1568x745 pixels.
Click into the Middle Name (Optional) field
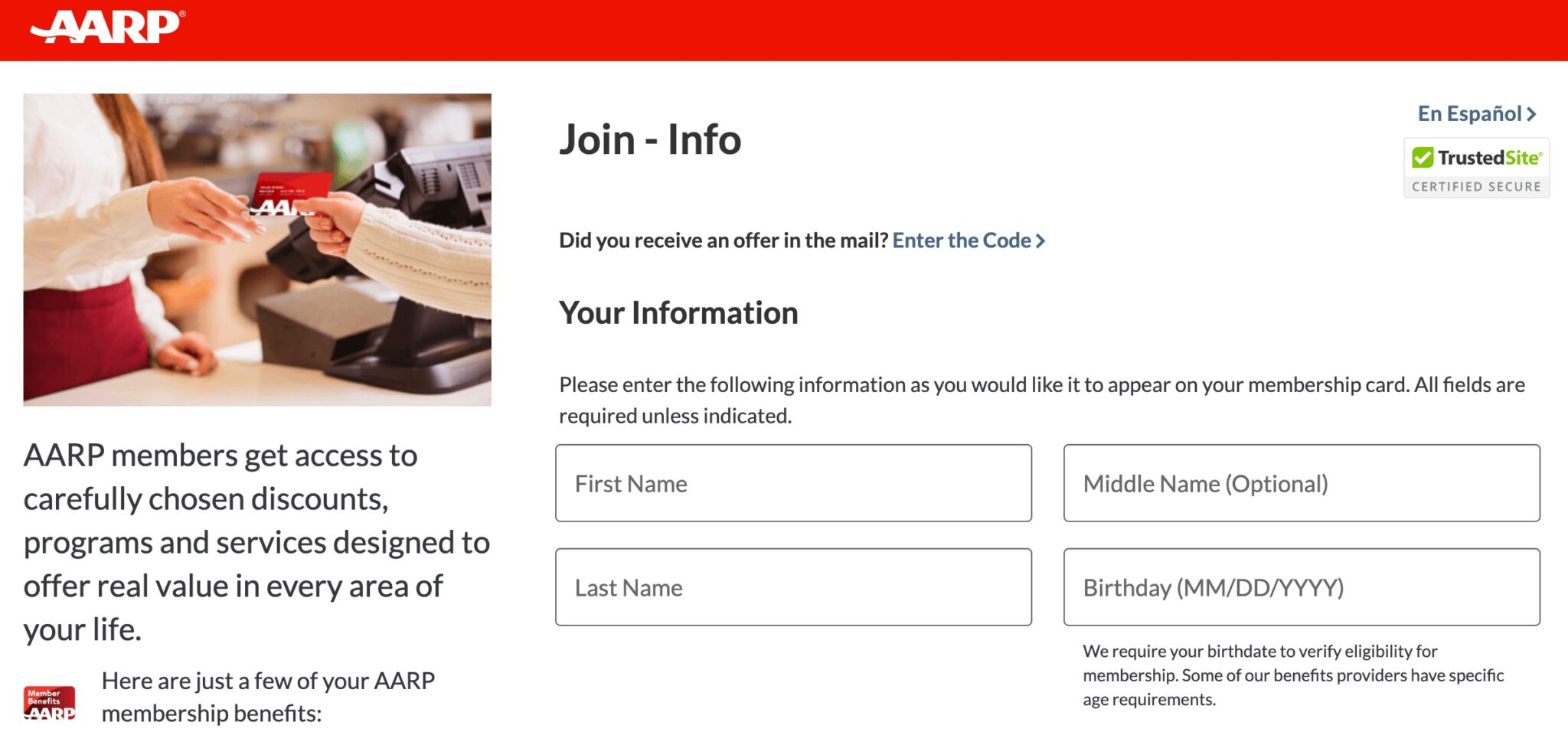pos(1302,483)
